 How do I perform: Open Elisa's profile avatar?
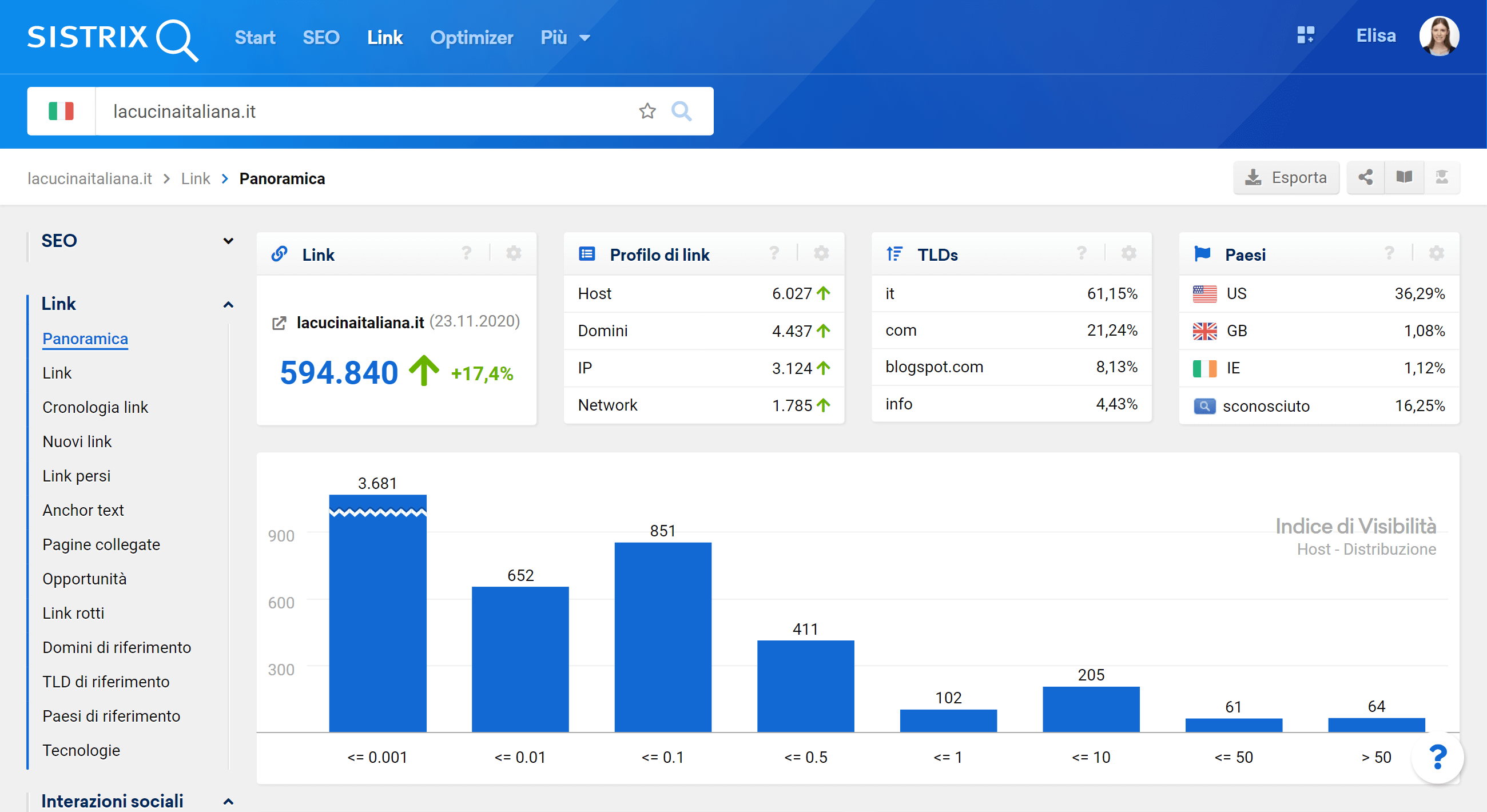click(x=1438, y=36)
